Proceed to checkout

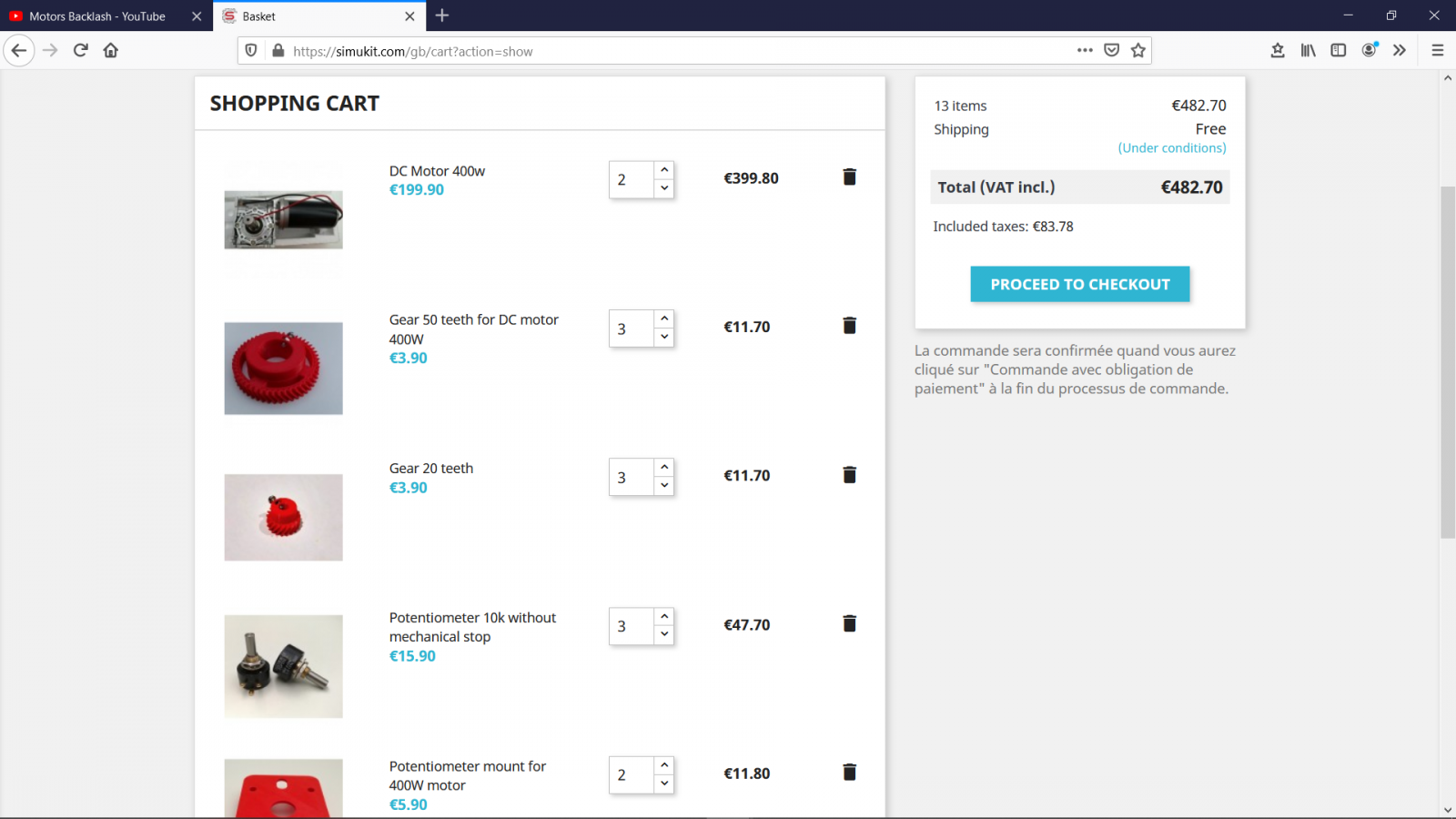coord(1080,284)
